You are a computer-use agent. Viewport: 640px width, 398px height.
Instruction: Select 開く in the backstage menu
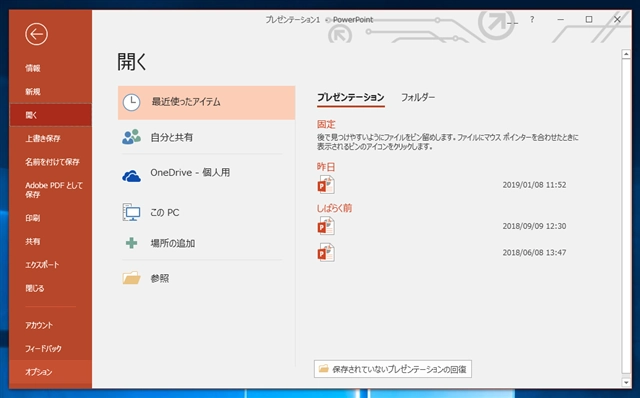51,115
